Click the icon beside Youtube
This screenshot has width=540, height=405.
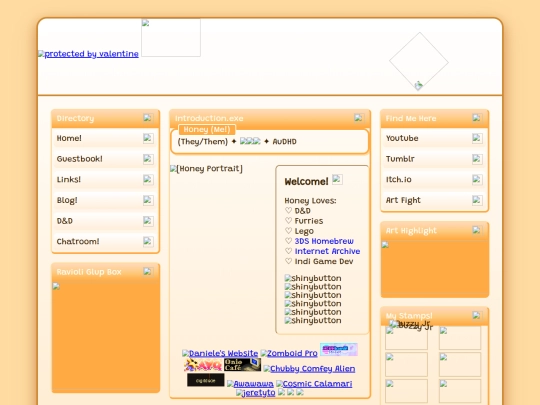(477, 138)
